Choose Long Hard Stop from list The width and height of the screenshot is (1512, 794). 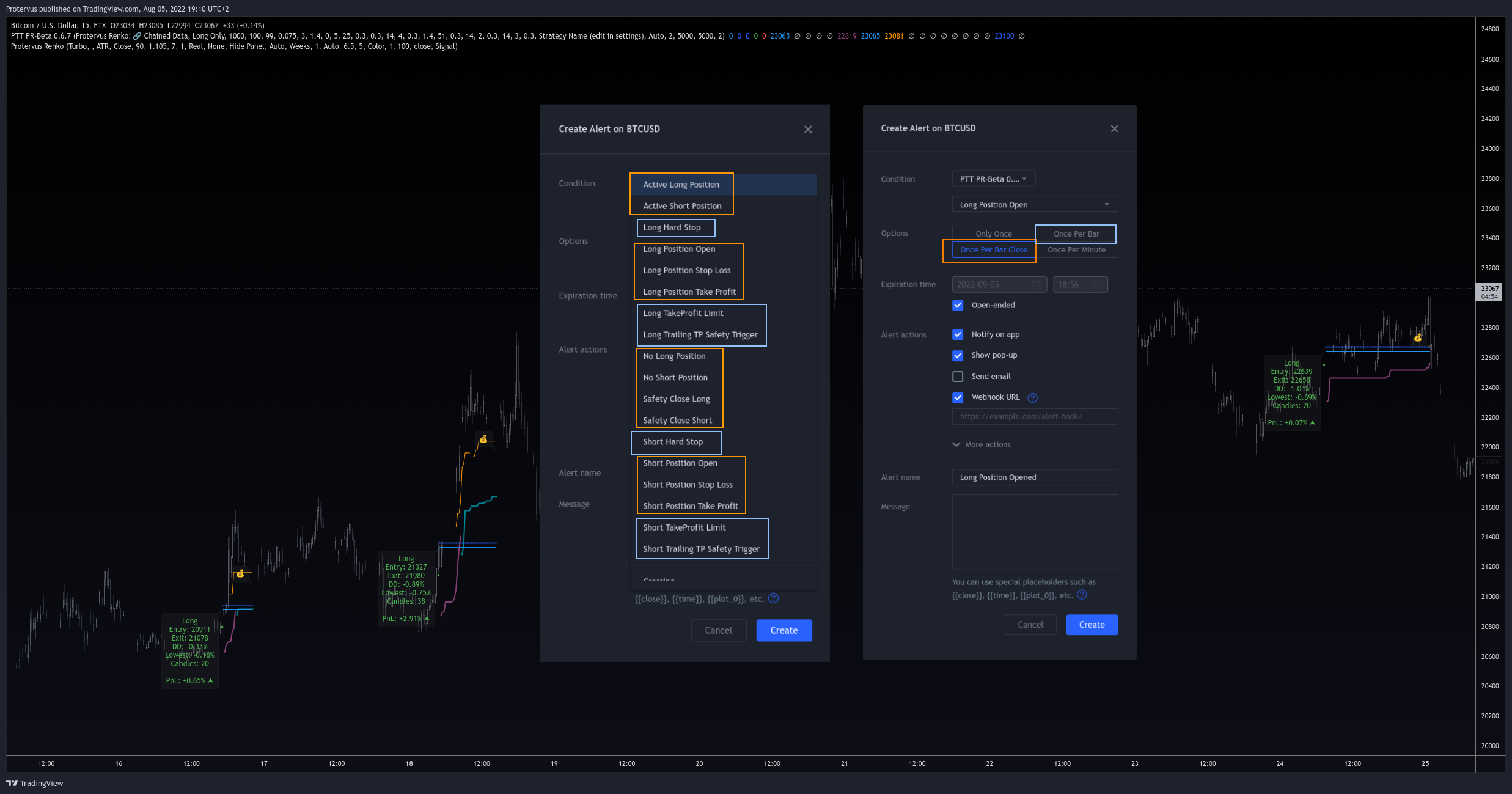(724, 227)
